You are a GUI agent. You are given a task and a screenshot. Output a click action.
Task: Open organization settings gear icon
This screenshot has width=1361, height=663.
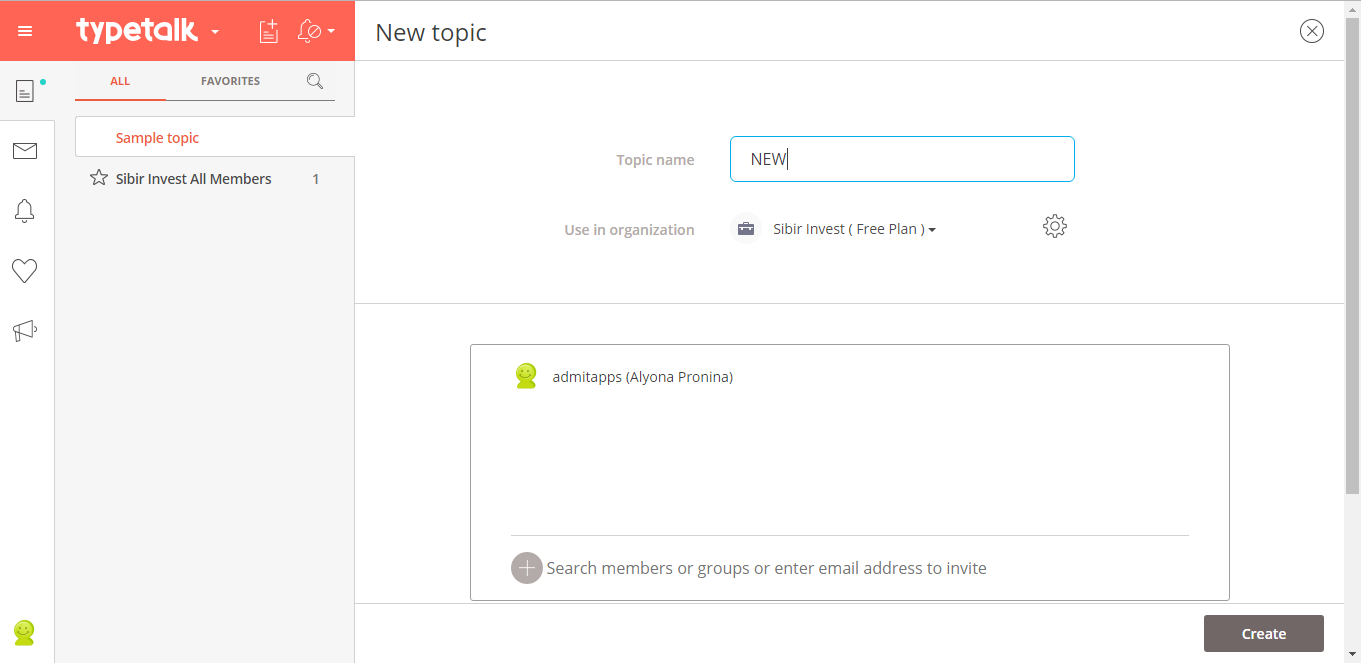point(1054,227)
